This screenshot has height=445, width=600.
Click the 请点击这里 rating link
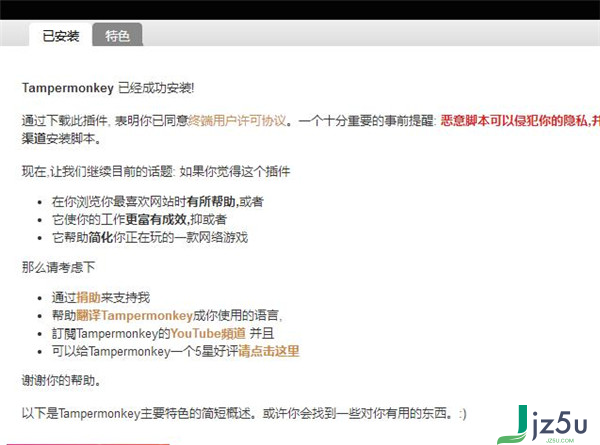click(269, 351)
